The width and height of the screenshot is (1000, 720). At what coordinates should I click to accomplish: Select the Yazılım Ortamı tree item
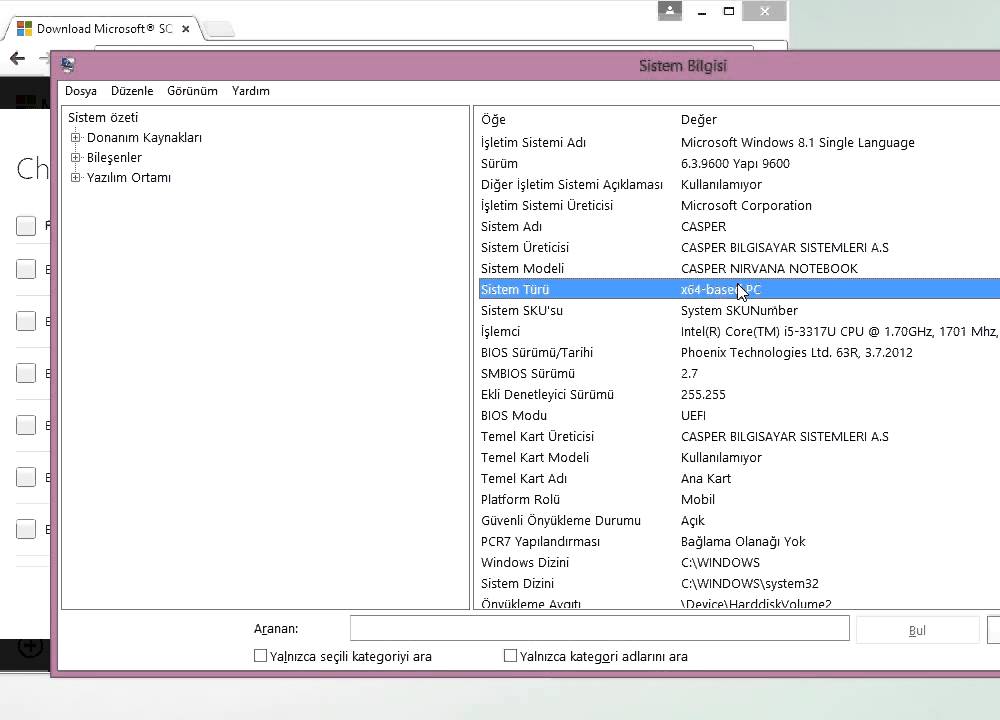129,177
